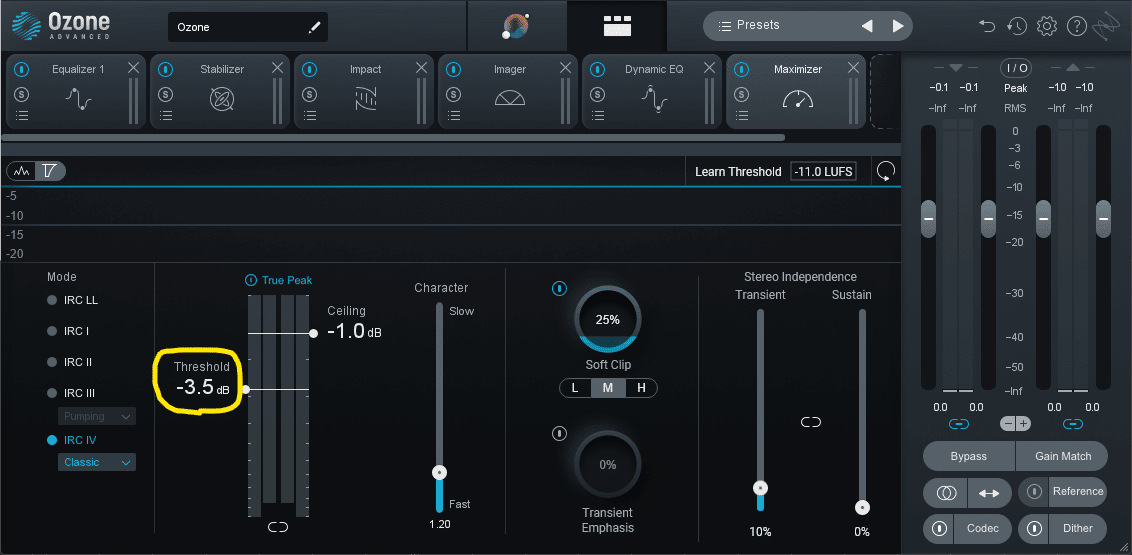Go to next preset arrow
The height and width of the screenshot is (555, 1132).
897,26
